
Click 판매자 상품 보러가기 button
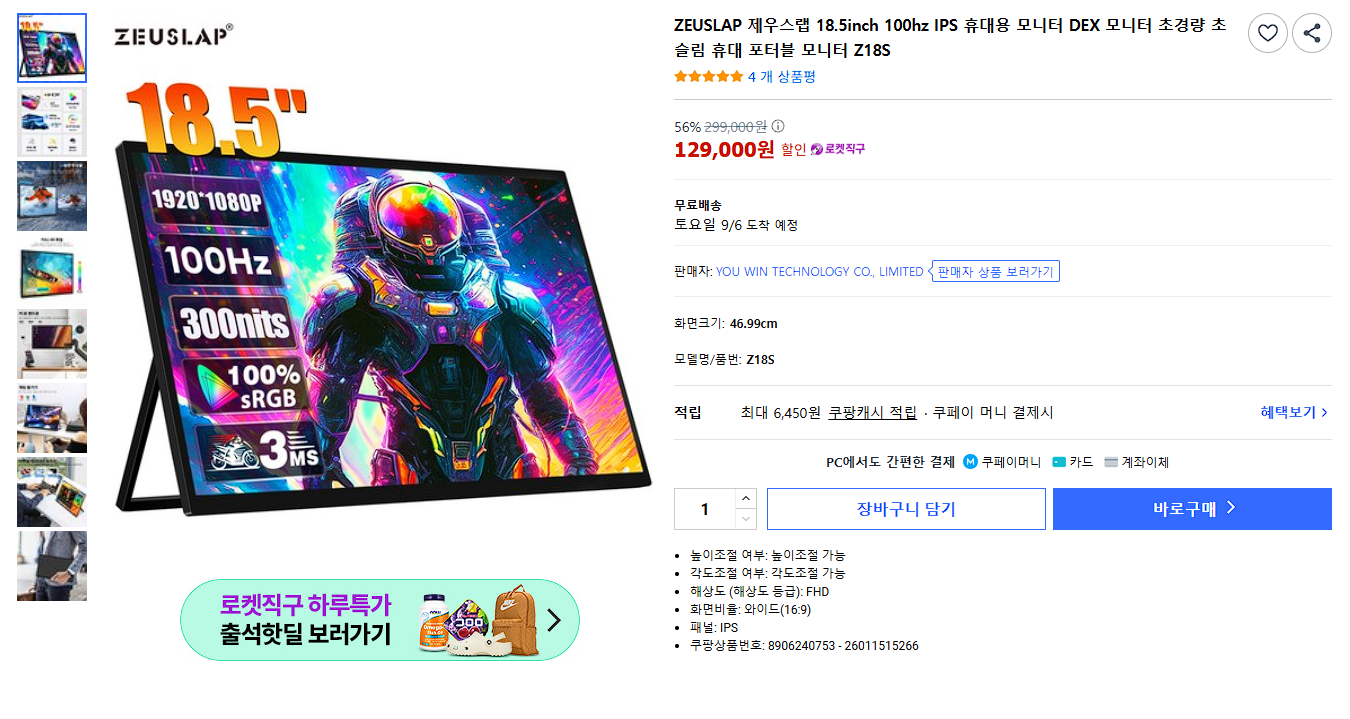(996, 271)
